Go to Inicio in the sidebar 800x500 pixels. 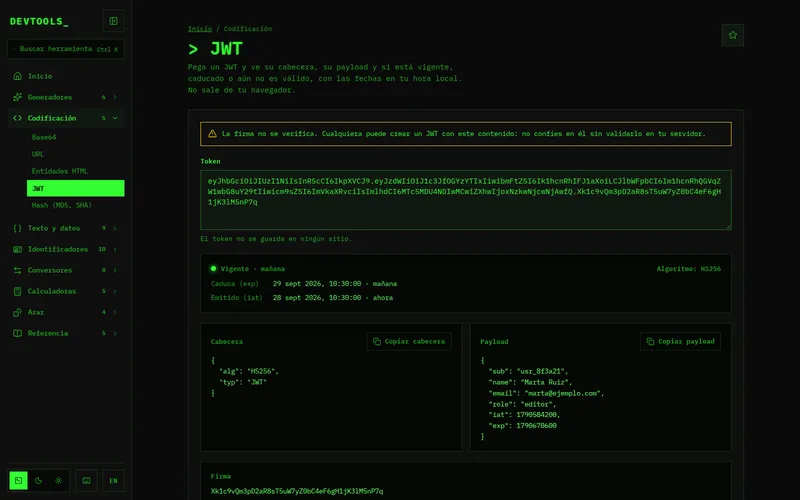66,76
